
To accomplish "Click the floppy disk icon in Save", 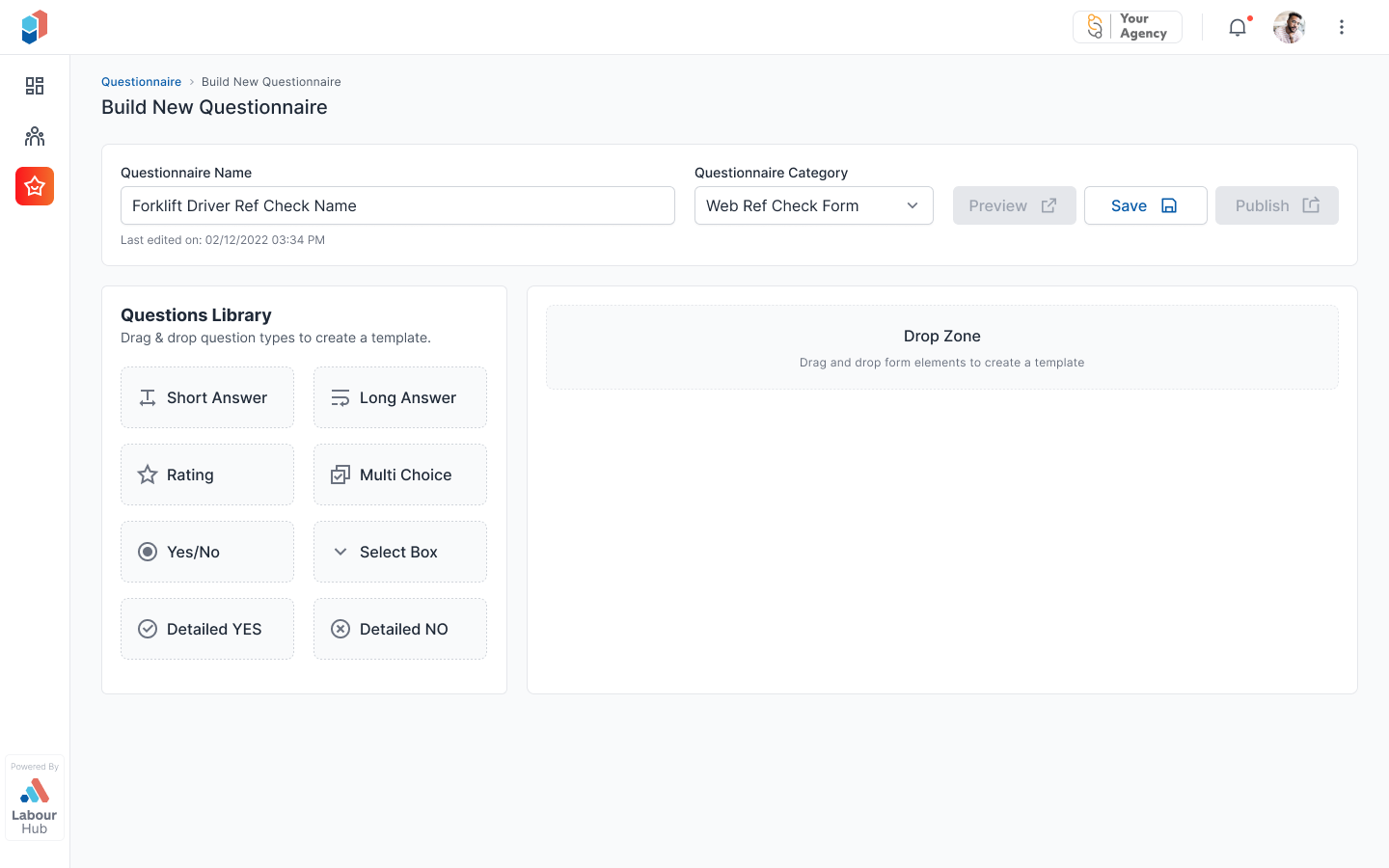I will (1169, 205).
